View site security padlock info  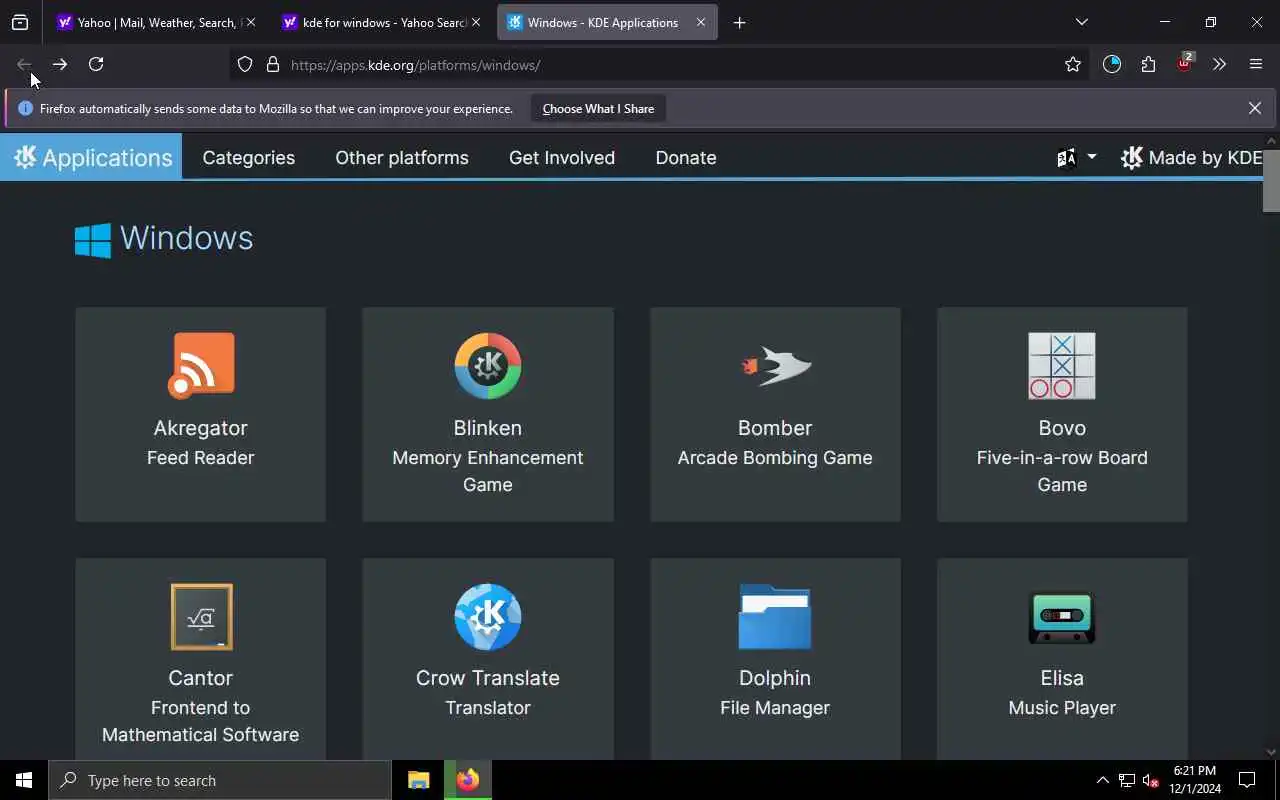[x=272, y=64]
